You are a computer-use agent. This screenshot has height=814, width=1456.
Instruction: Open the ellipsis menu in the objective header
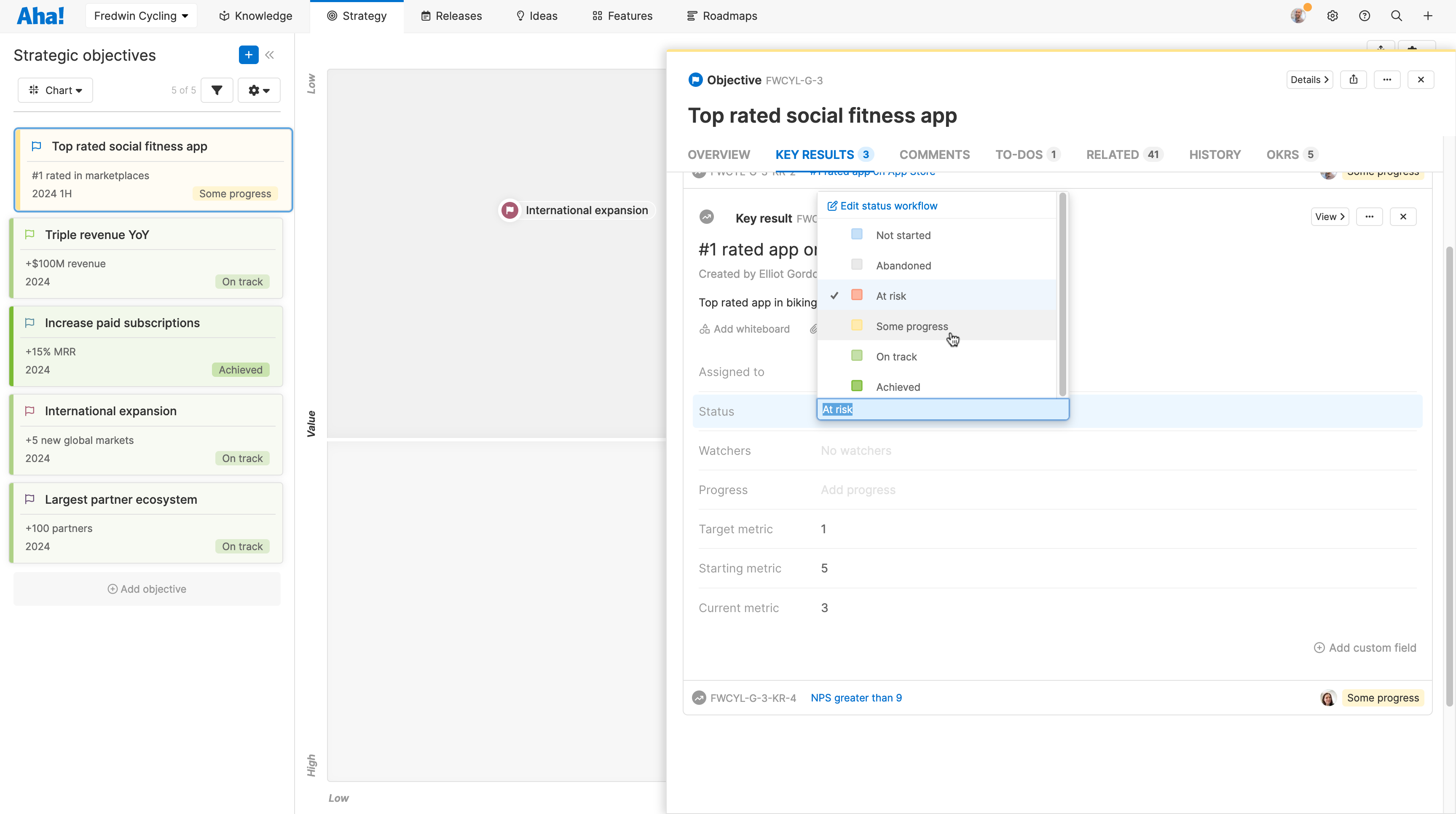pos(1387,79)
